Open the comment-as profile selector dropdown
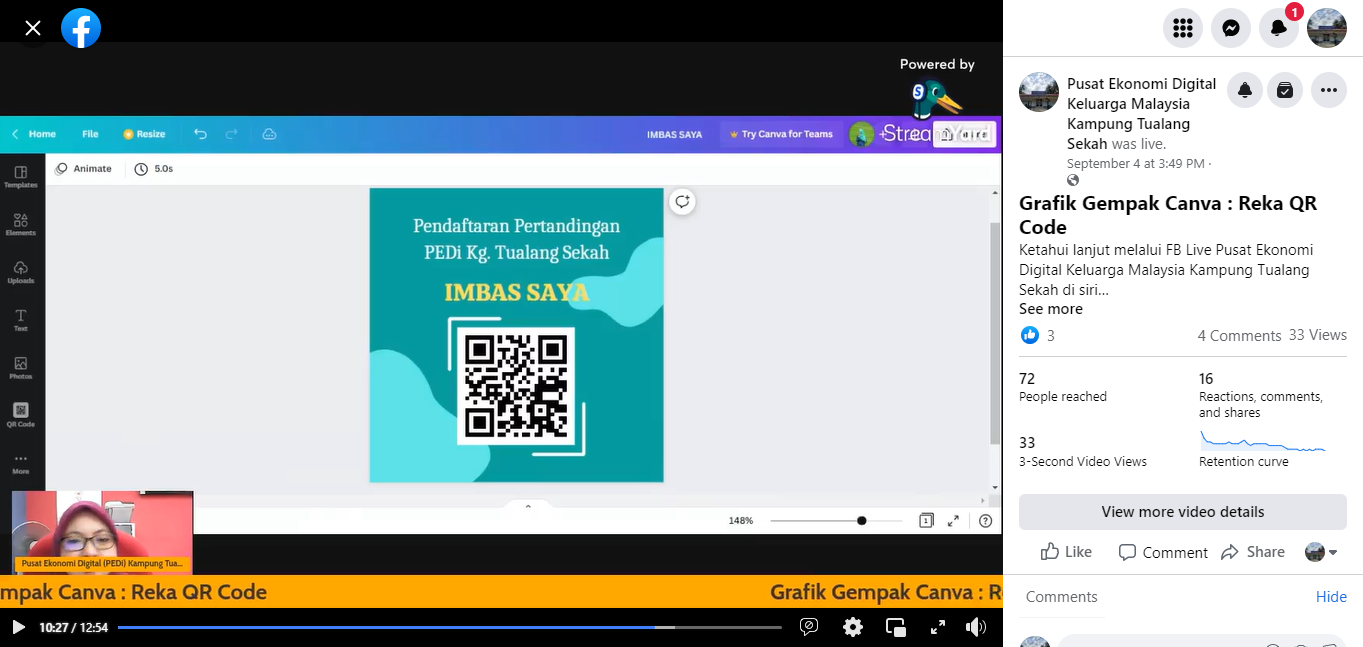Image resolution: width=1363 pixels, height=647 pixels. (1322, 552)
